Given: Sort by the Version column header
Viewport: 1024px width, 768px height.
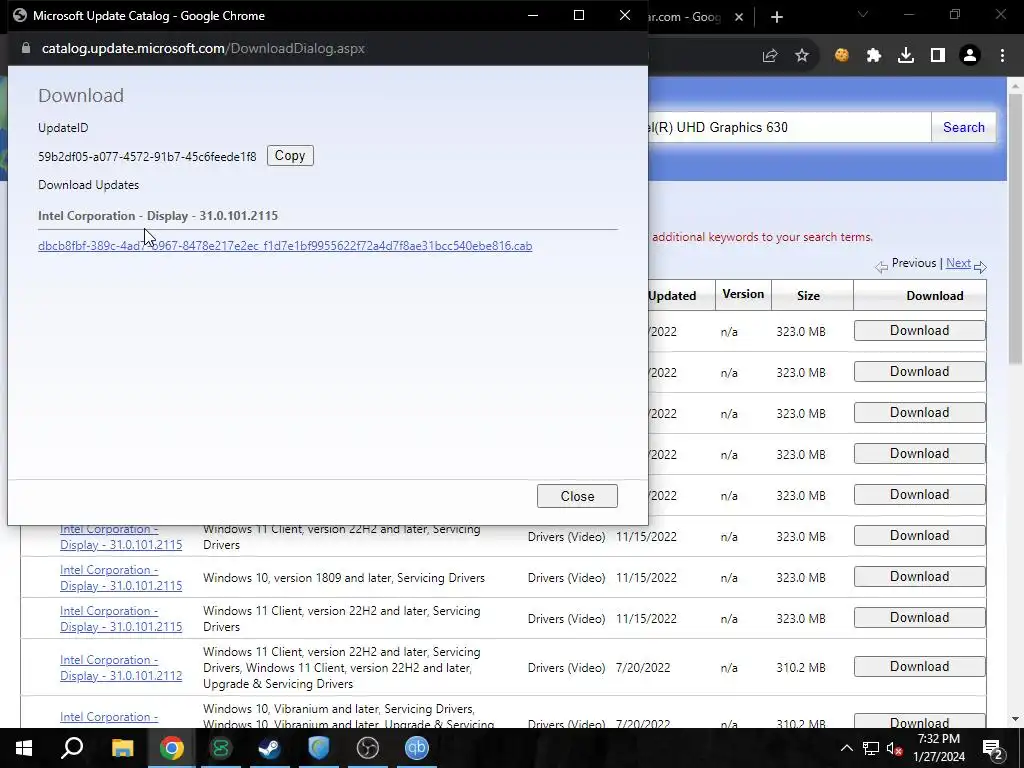Looking at the screenshot, I should (743, 295).
